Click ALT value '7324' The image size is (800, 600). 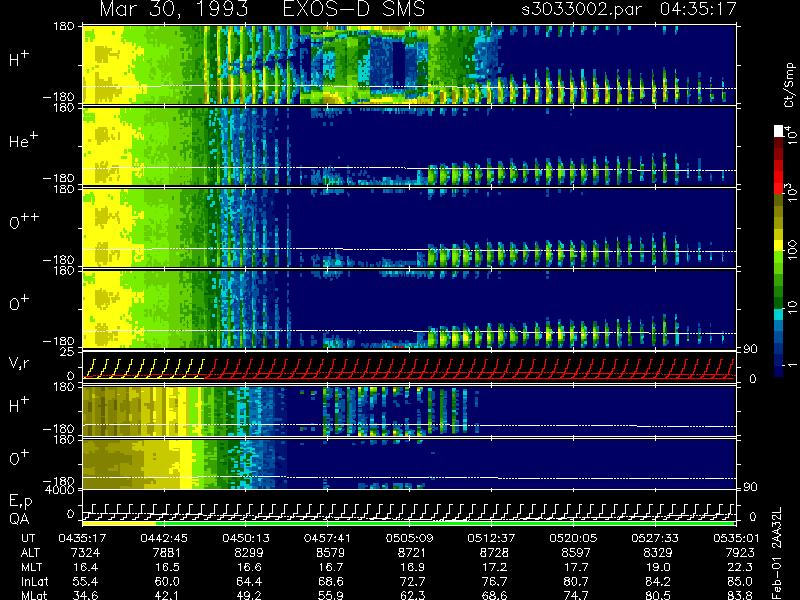click(85, 553)
